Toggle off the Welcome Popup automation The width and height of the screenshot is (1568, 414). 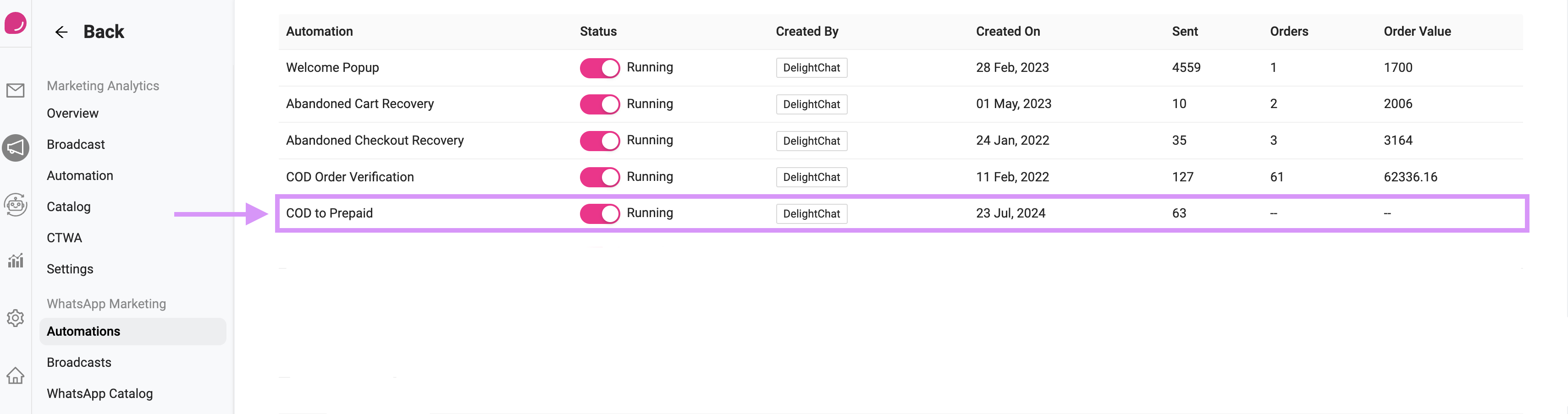pyautogui.click(x=600, y=68)
